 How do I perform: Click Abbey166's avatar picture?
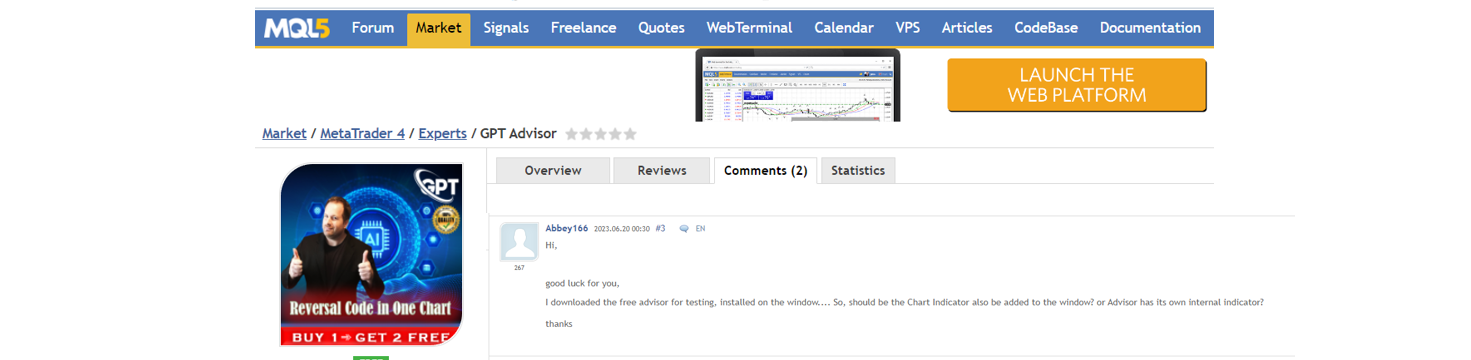point(519,241)
